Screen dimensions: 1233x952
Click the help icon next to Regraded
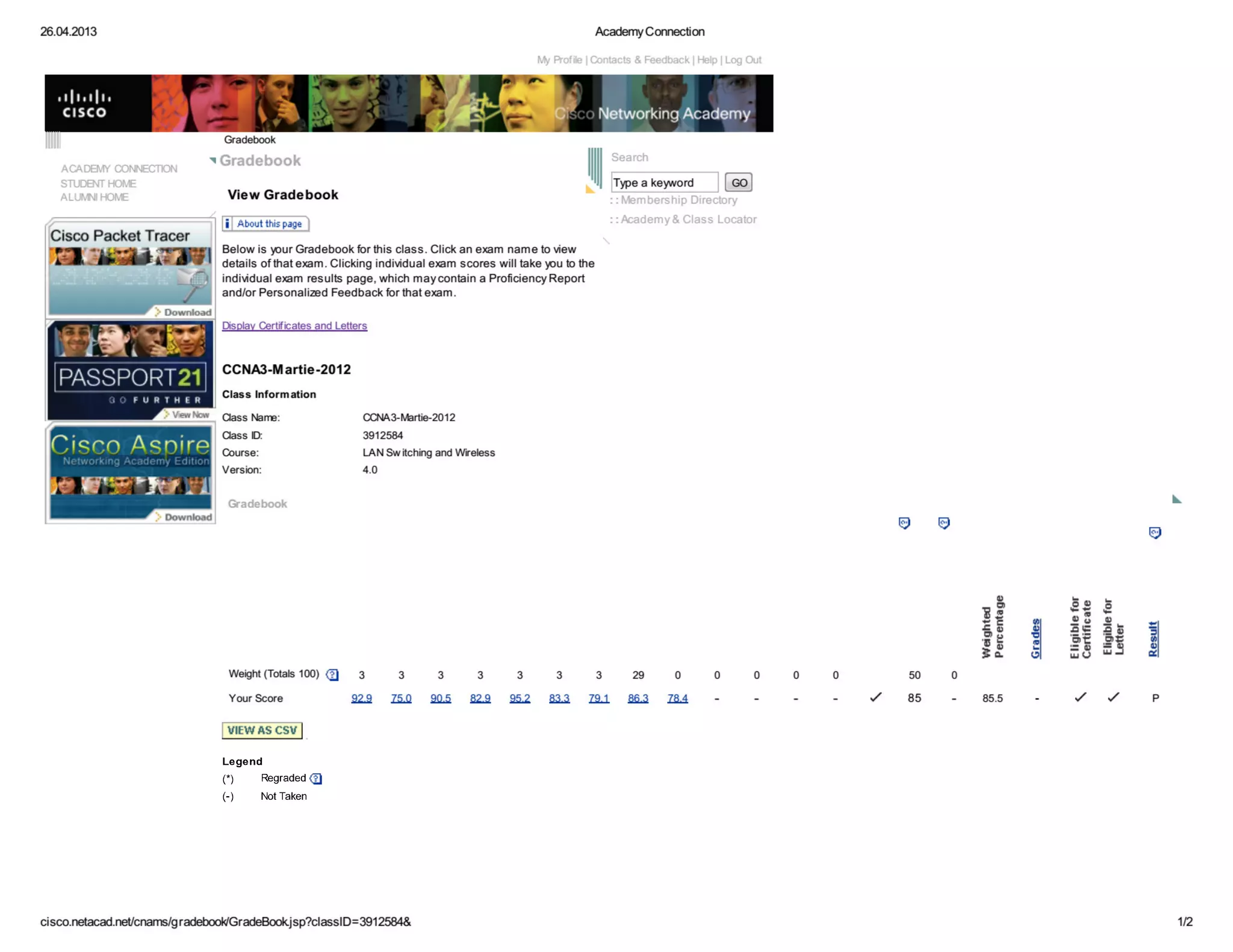(316, 779)
